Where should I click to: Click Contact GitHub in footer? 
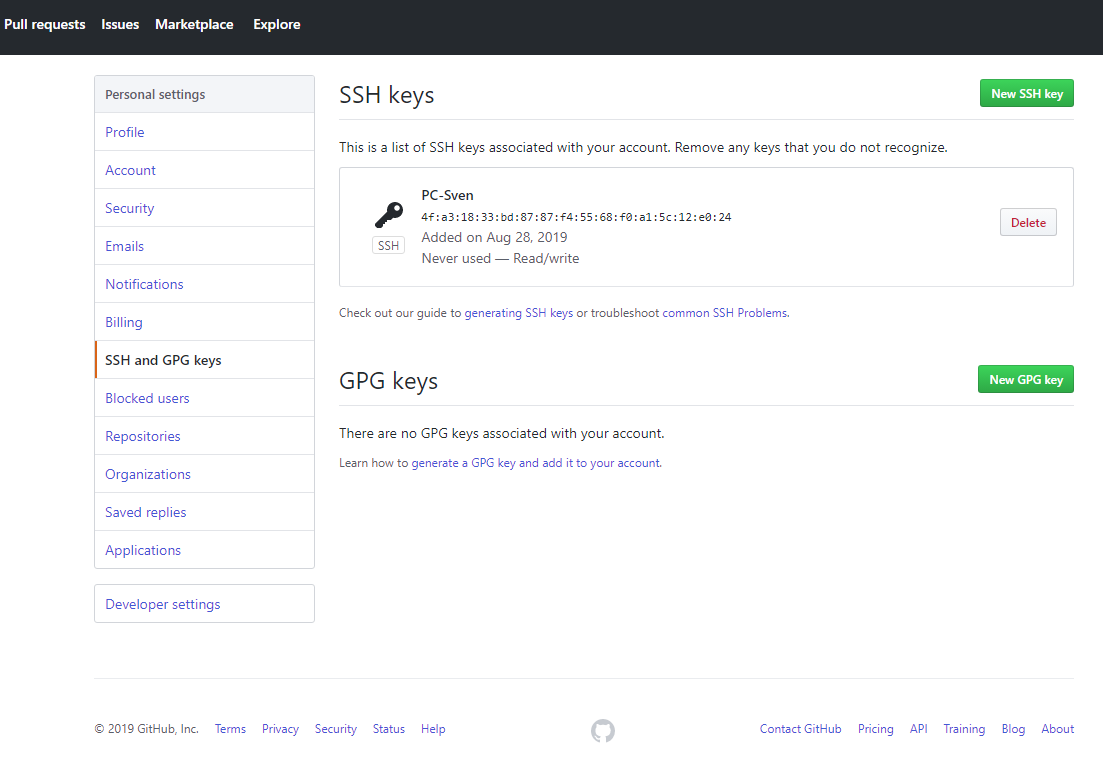coord(801,729)
